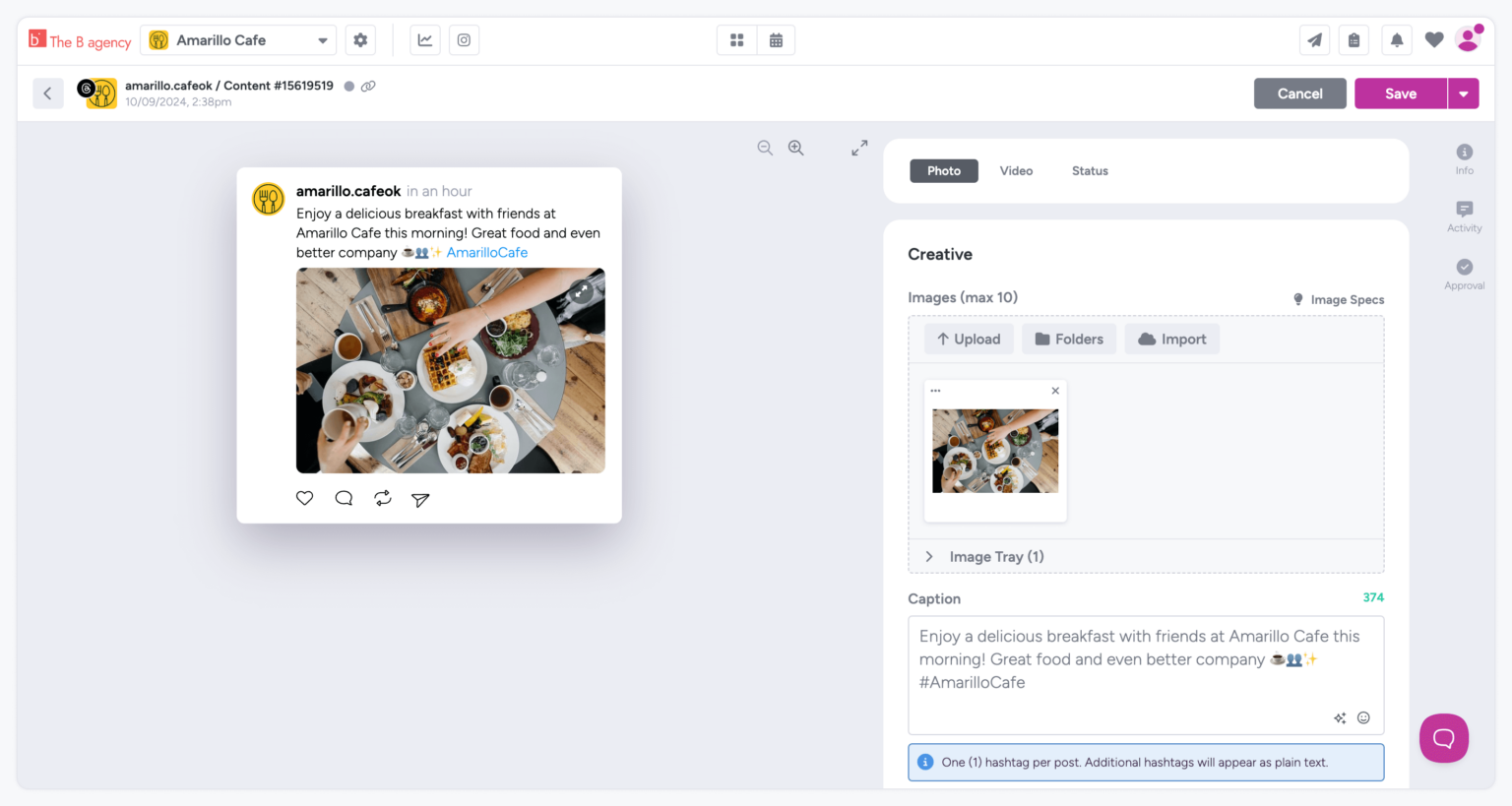Click the Upload button

click(969, 340)
